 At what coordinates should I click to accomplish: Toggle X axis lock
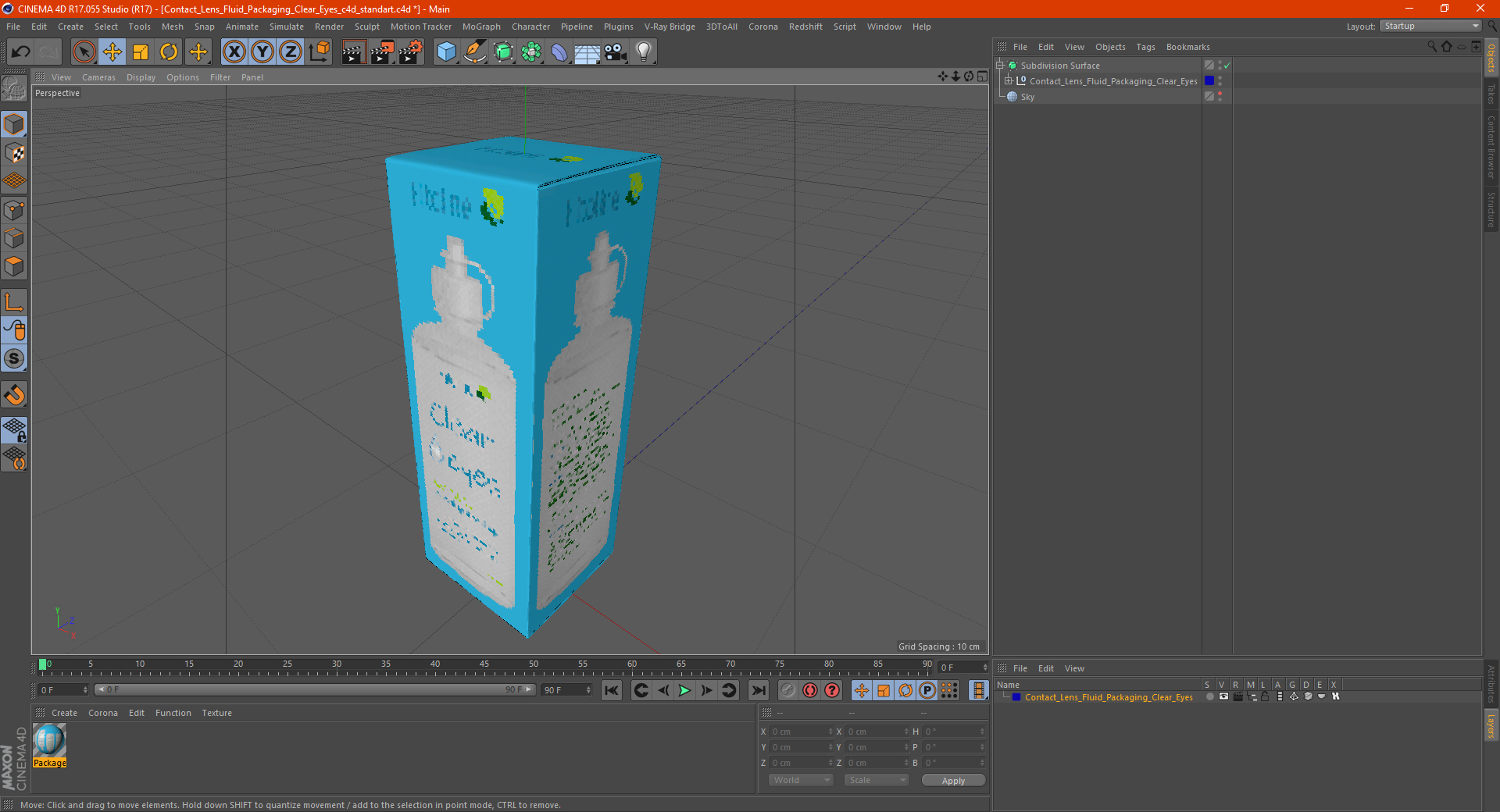tap(234, 52)
